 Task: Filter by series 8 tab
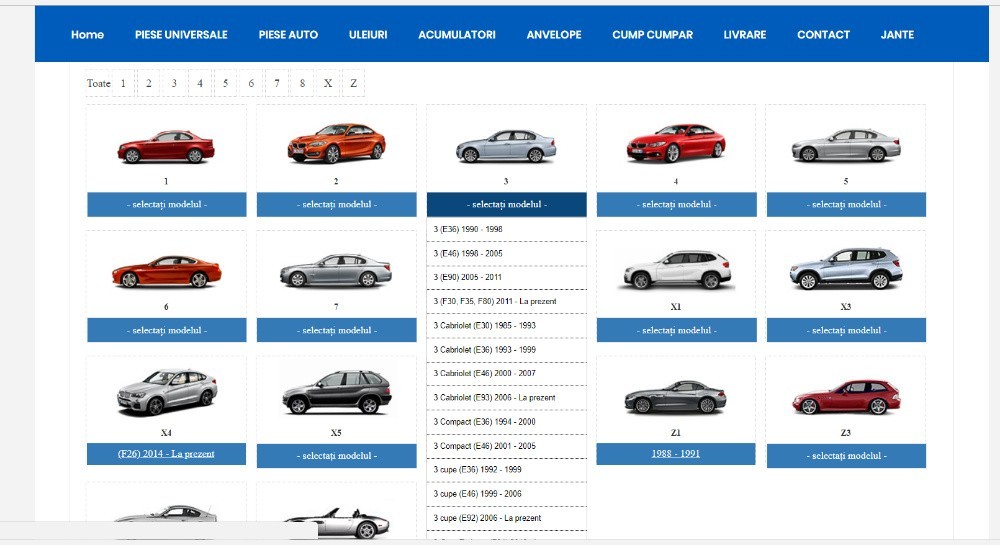[302, 84]
